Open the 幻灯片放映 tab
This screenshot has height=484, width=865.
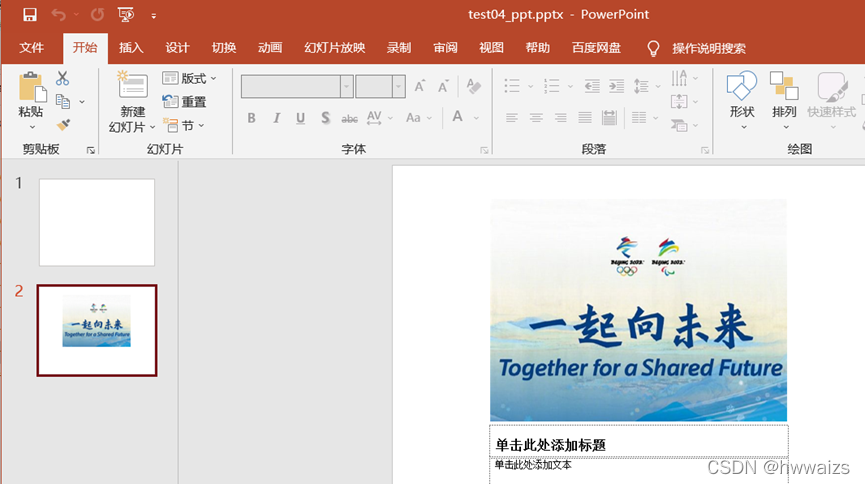tap(334, 48)
